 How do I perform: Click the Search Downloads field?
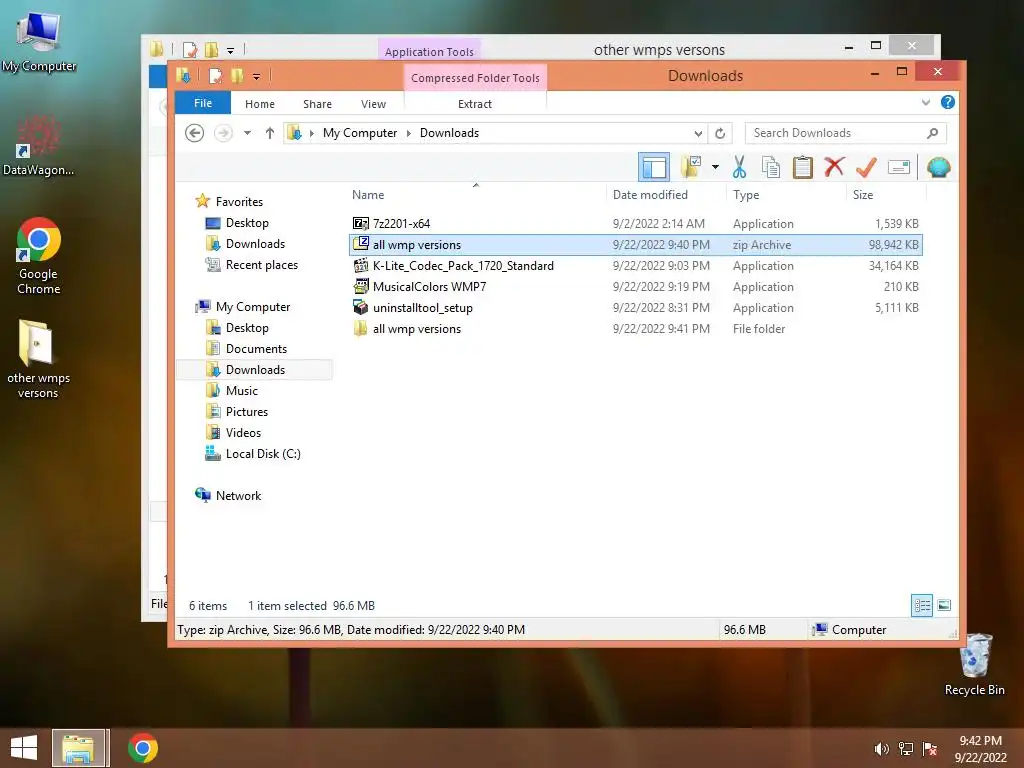pos(845,133)
